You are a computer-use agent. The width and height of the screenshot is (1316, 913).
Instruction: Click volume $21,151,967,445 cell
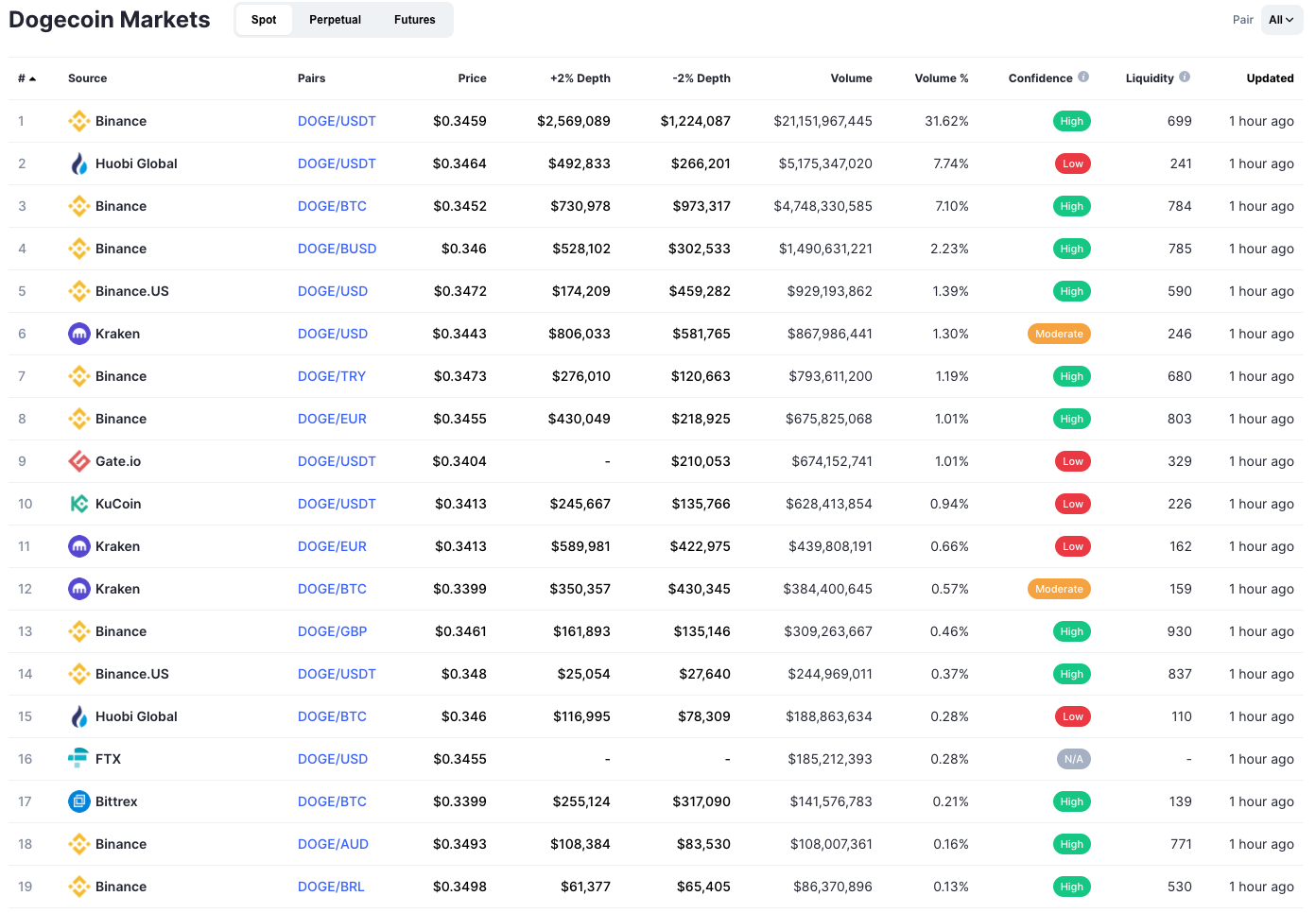[x=823, y=121]
